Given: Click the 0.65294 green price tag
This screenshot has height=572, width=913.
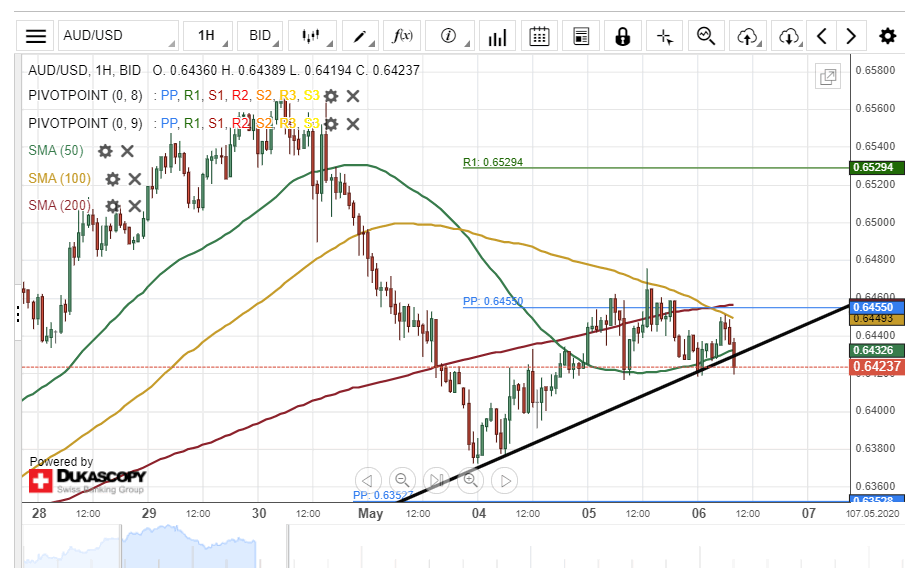Looking at the screenshot, I should pyautogui.click(x=876, y=168).
